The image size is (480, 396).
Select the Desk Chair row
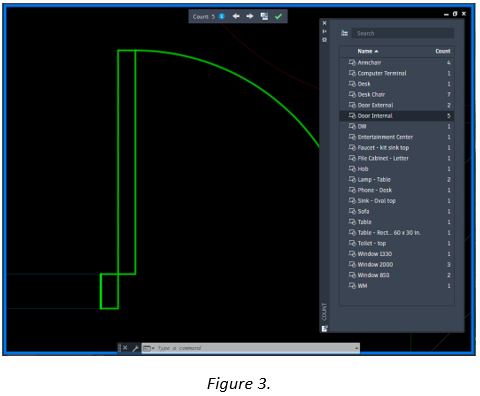coord(397,94)
